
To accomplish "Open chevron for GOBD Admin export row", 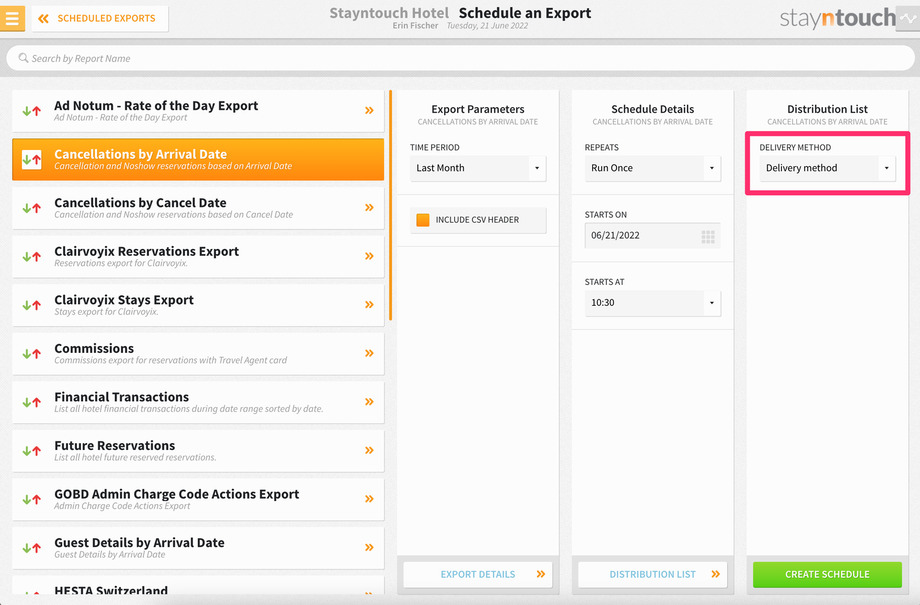I will 369,499.
